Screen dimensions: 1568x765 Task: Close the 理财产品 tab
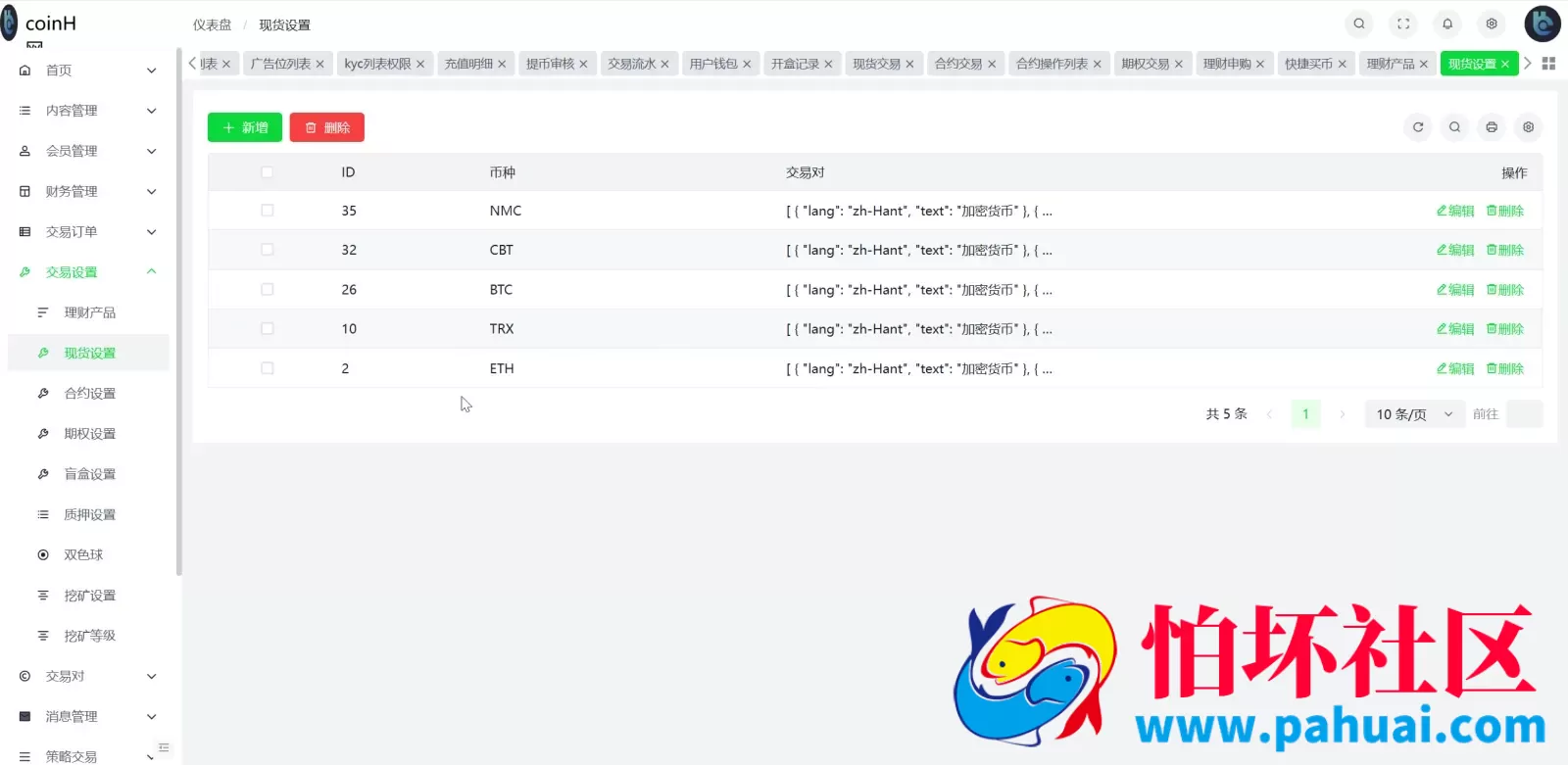[x=1424, y=65]
